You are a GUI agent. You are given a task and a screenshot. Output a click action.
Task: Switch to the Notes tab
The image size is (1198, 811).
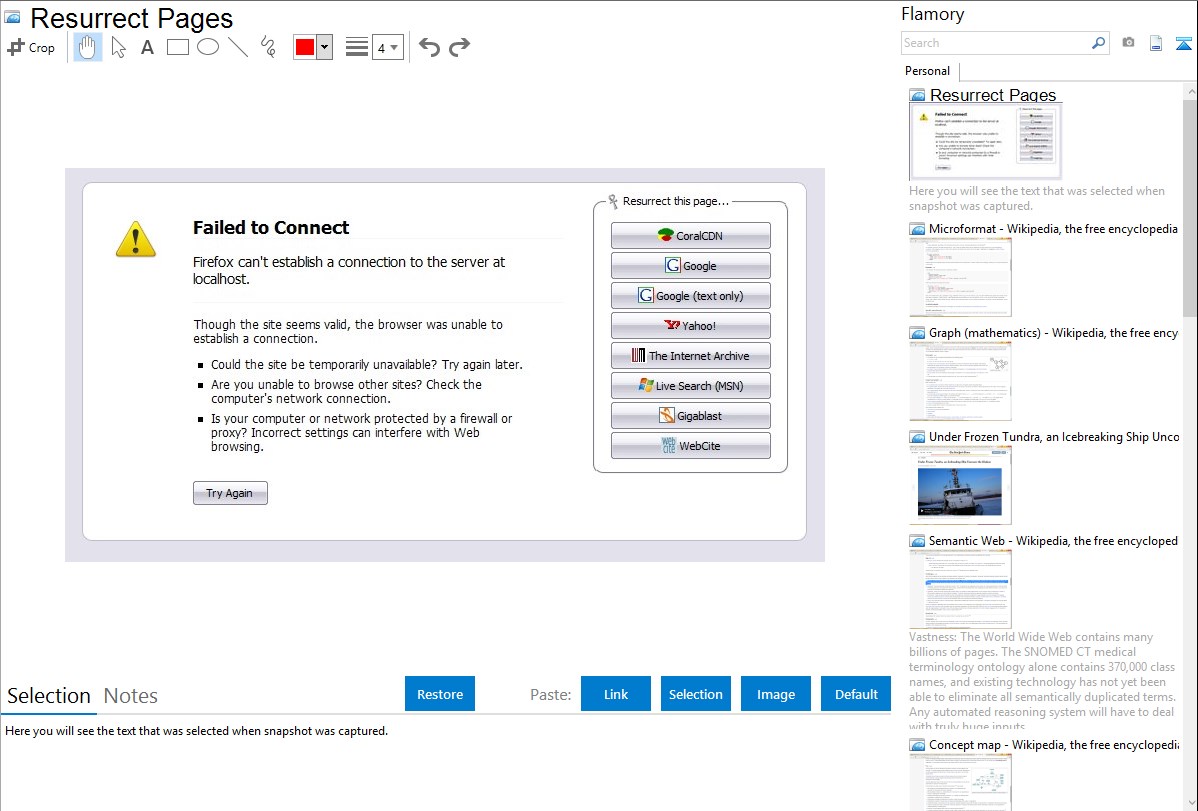pyautogui.click(x=131, y=696)
